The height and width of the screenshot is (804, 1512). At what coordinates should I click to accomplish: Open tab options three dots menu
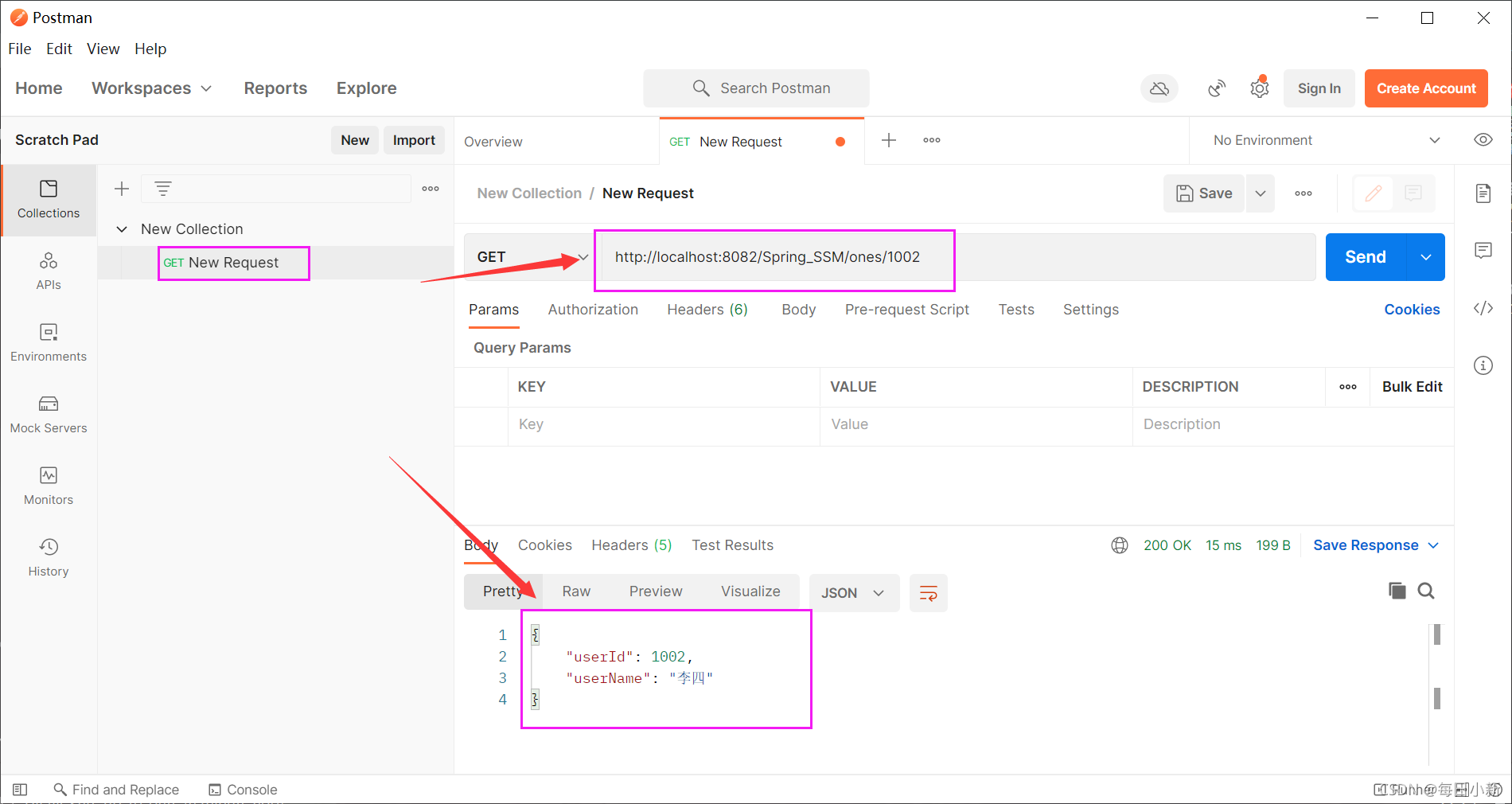click(932, 140)
